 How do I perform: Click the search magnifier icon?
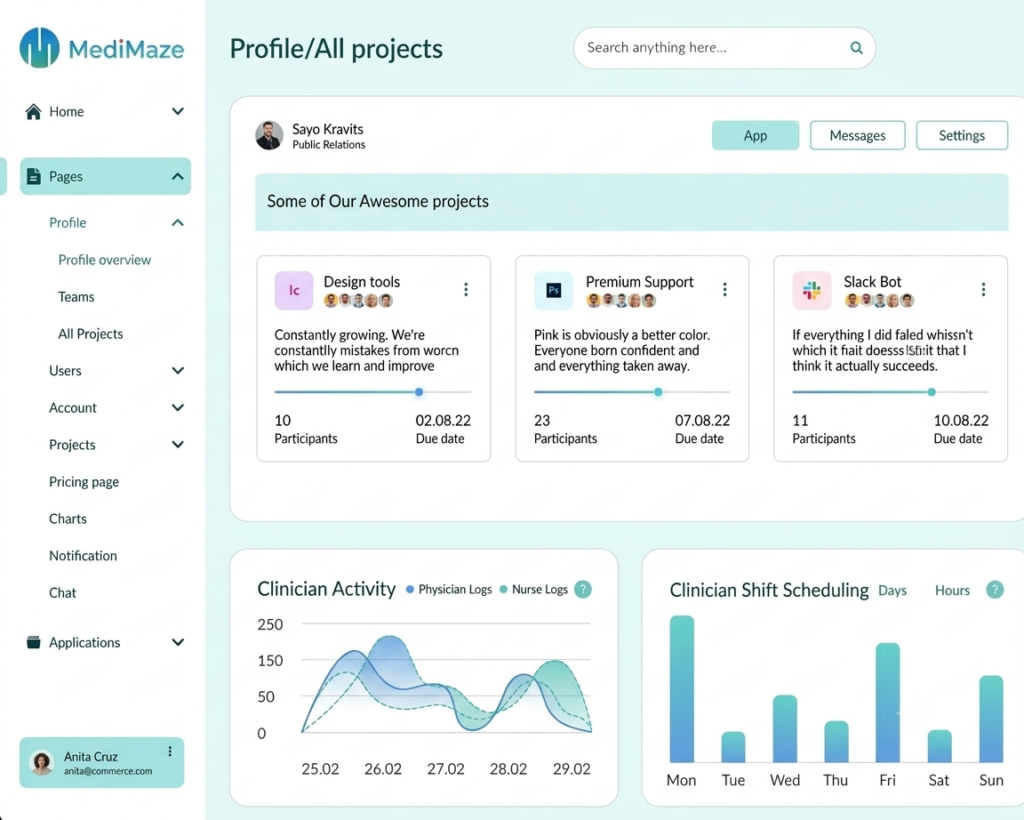(856, 48)
